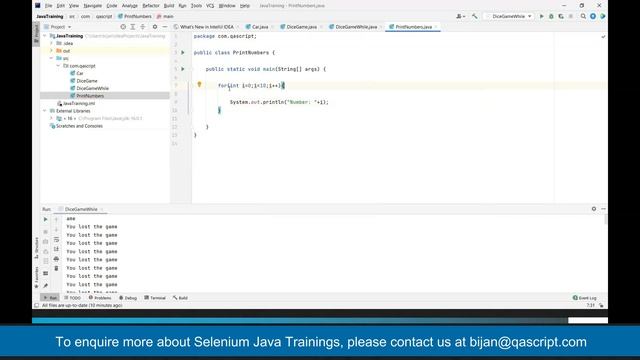This screenshot has width=640, height=360.
Task: Switch to the DiceGameWhile.java tab
Action: tap(356, 27)
